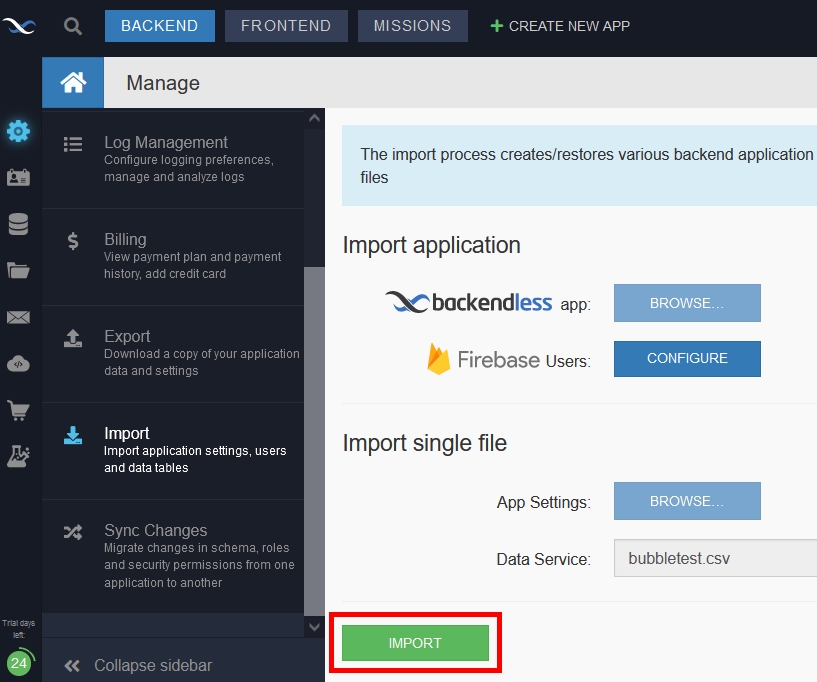Open the Log Management menu item
Image resolution: width=817 pixels, height=682 pixels.
[x=172, y=159]
